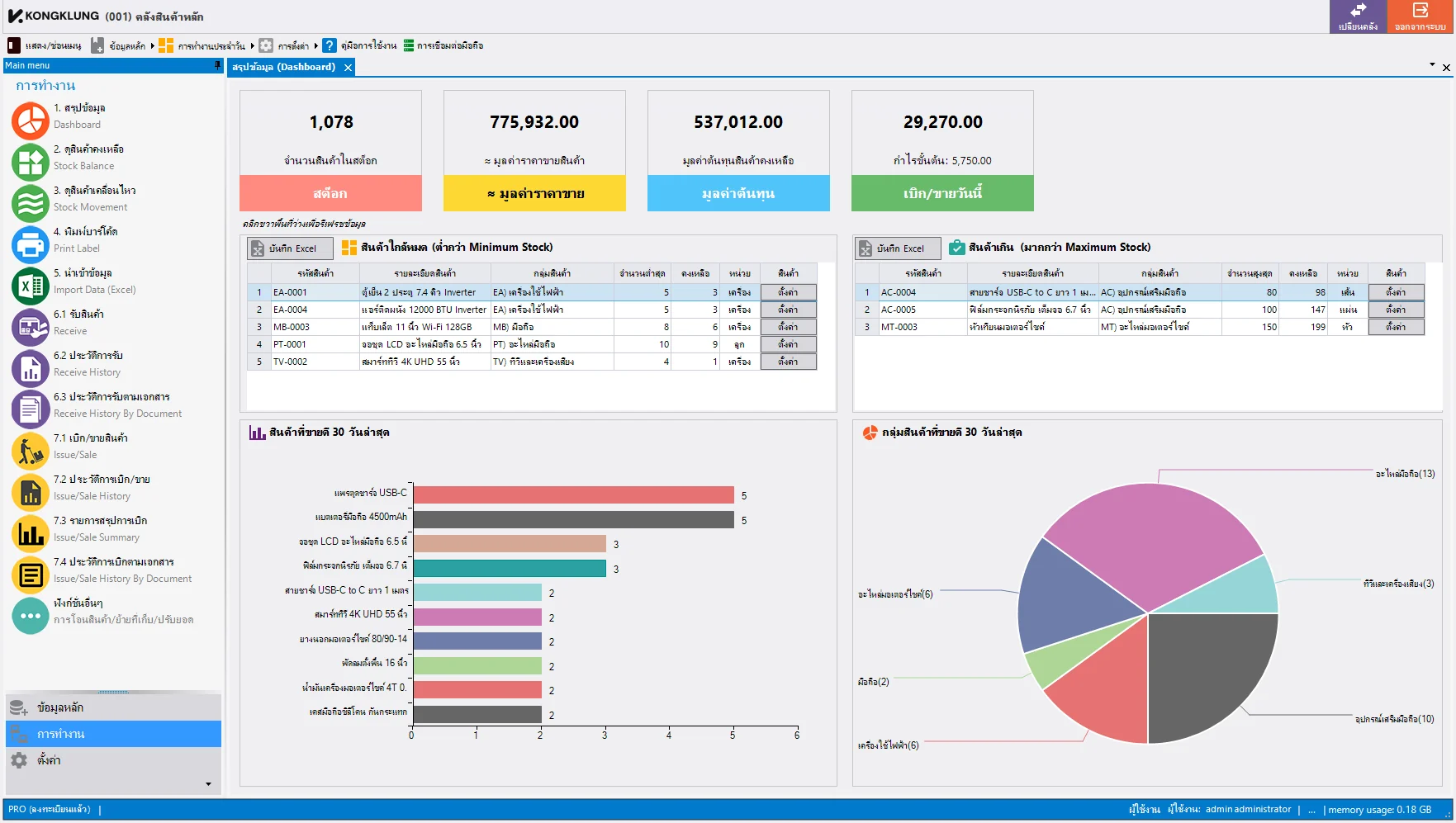
Task: Switch to ข้อมูลหลัก navigation section
Action: (113, 707)
